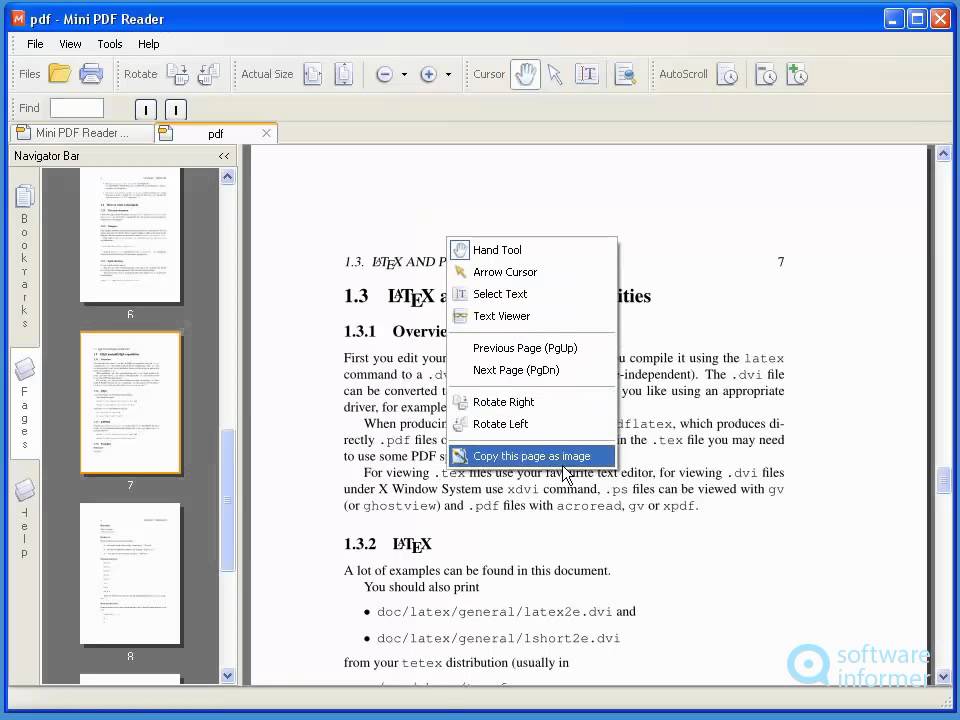Image resolution: width=960 pixels, height=720 pixels.
Task: Fit page height icon in toolbar
Action: click(343, 74)
